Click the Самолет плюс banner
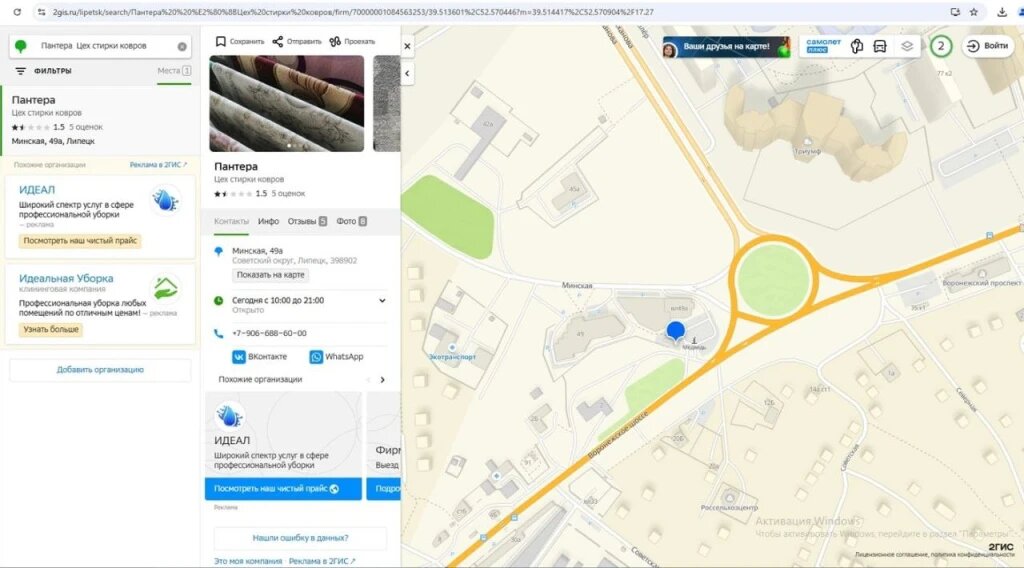 point(822,46)
